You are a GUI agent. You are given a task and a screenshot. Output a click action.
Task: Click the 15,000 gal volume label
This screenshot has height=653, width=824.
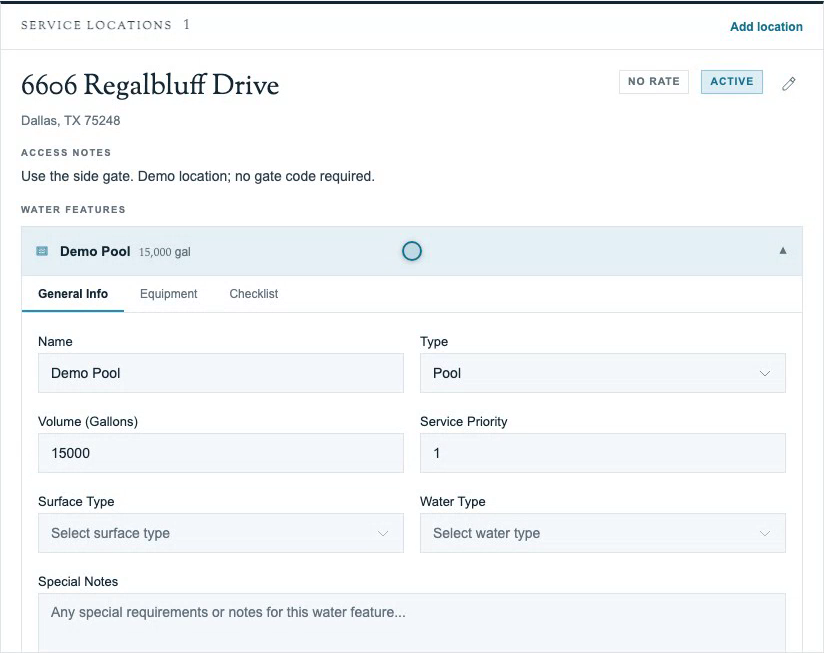(x=164, y=252)
